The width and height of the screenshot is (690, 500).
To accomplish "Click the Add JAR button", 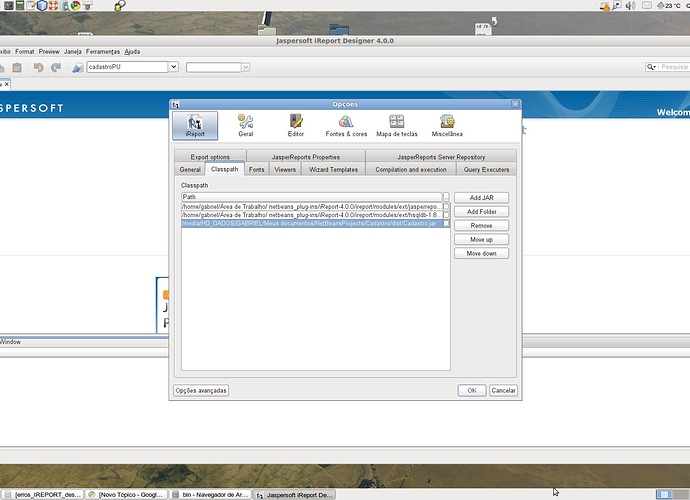I will click(x=482, y=198).
